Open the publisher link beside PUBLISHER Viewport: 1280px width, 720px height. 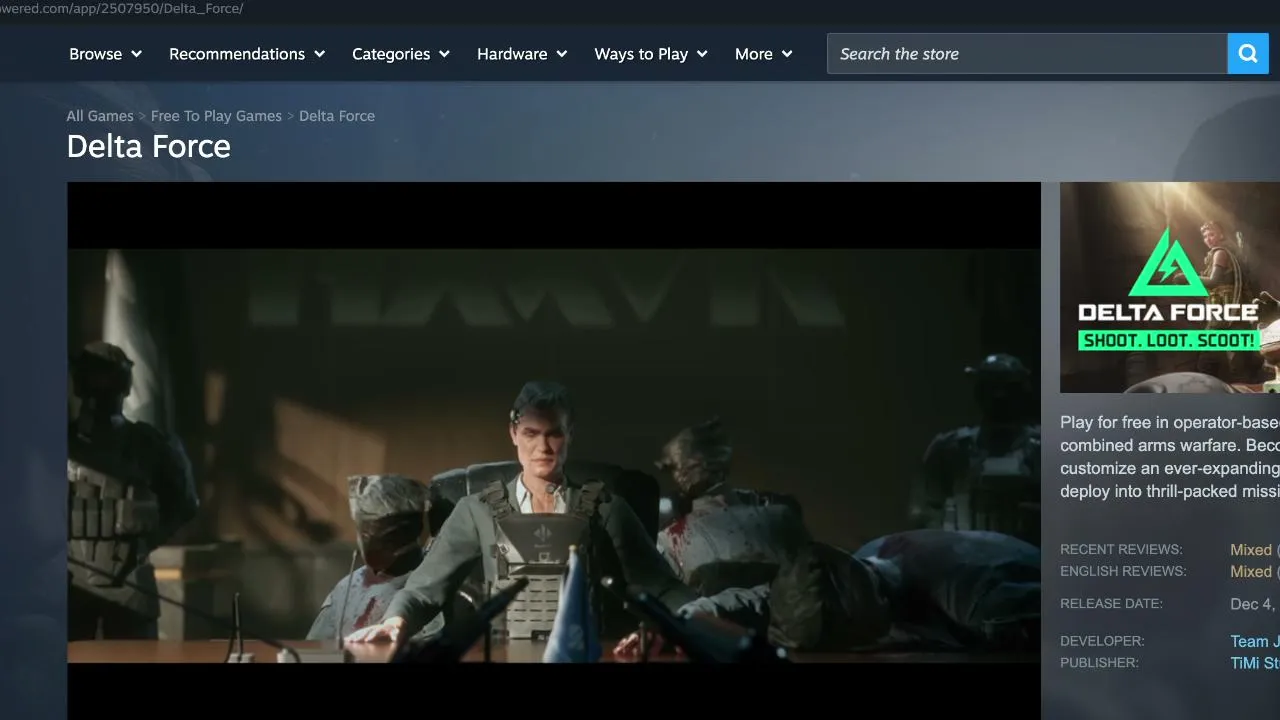click(1254, 663)
